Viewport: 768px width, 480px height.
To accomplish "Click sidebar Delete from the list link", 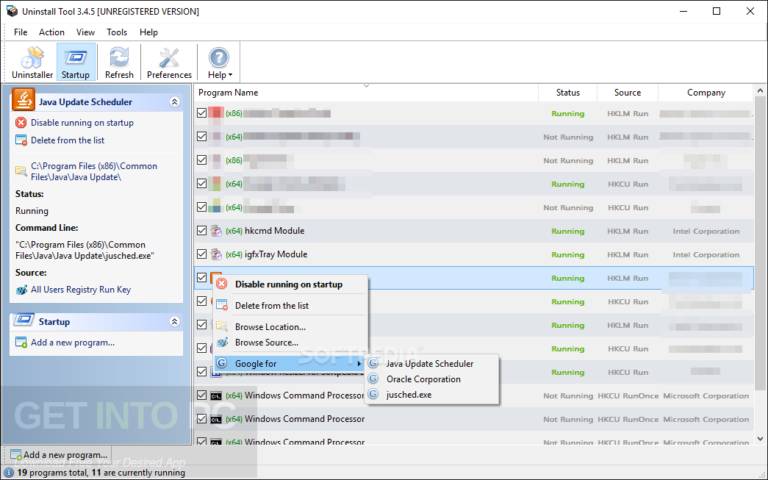I will click(x=68, y=141).
